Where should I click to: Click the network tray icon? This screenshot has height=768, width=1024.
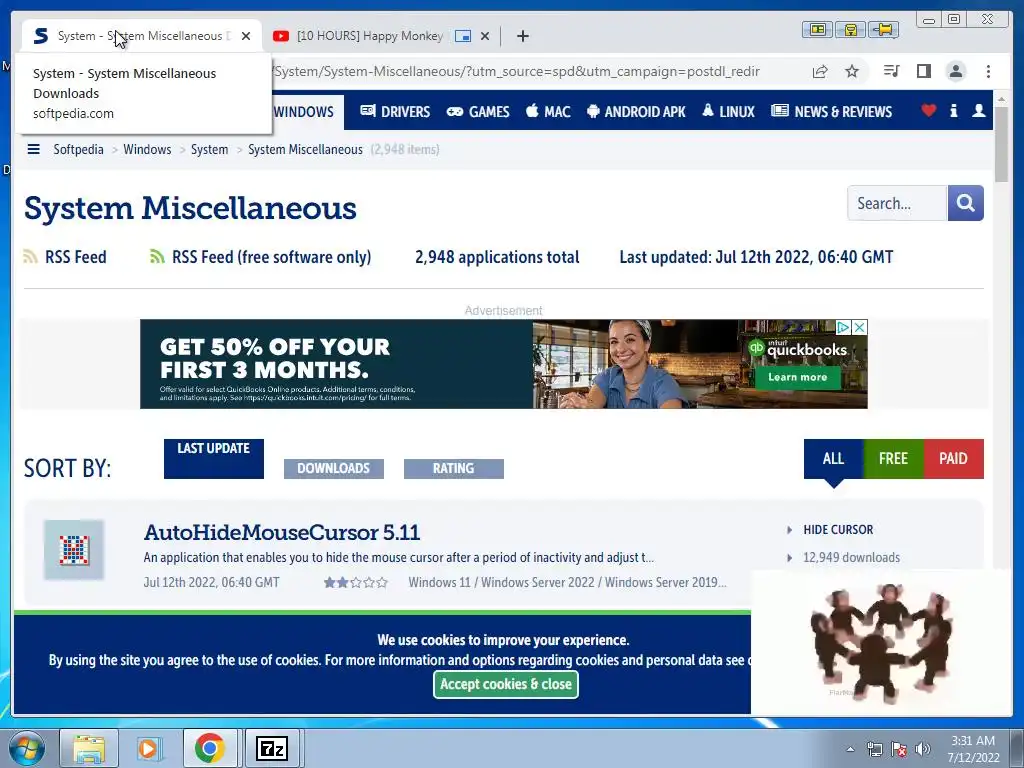pos(874,749)
